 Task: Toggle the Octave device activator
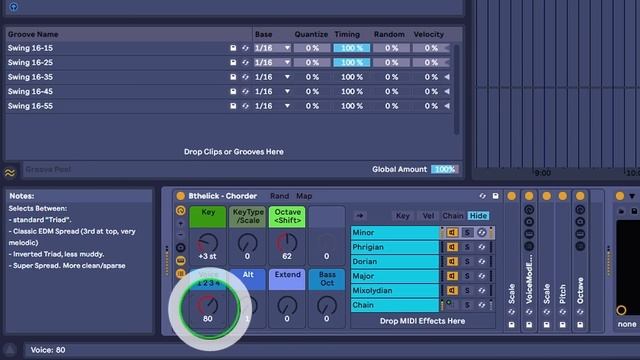pos(580,196)
